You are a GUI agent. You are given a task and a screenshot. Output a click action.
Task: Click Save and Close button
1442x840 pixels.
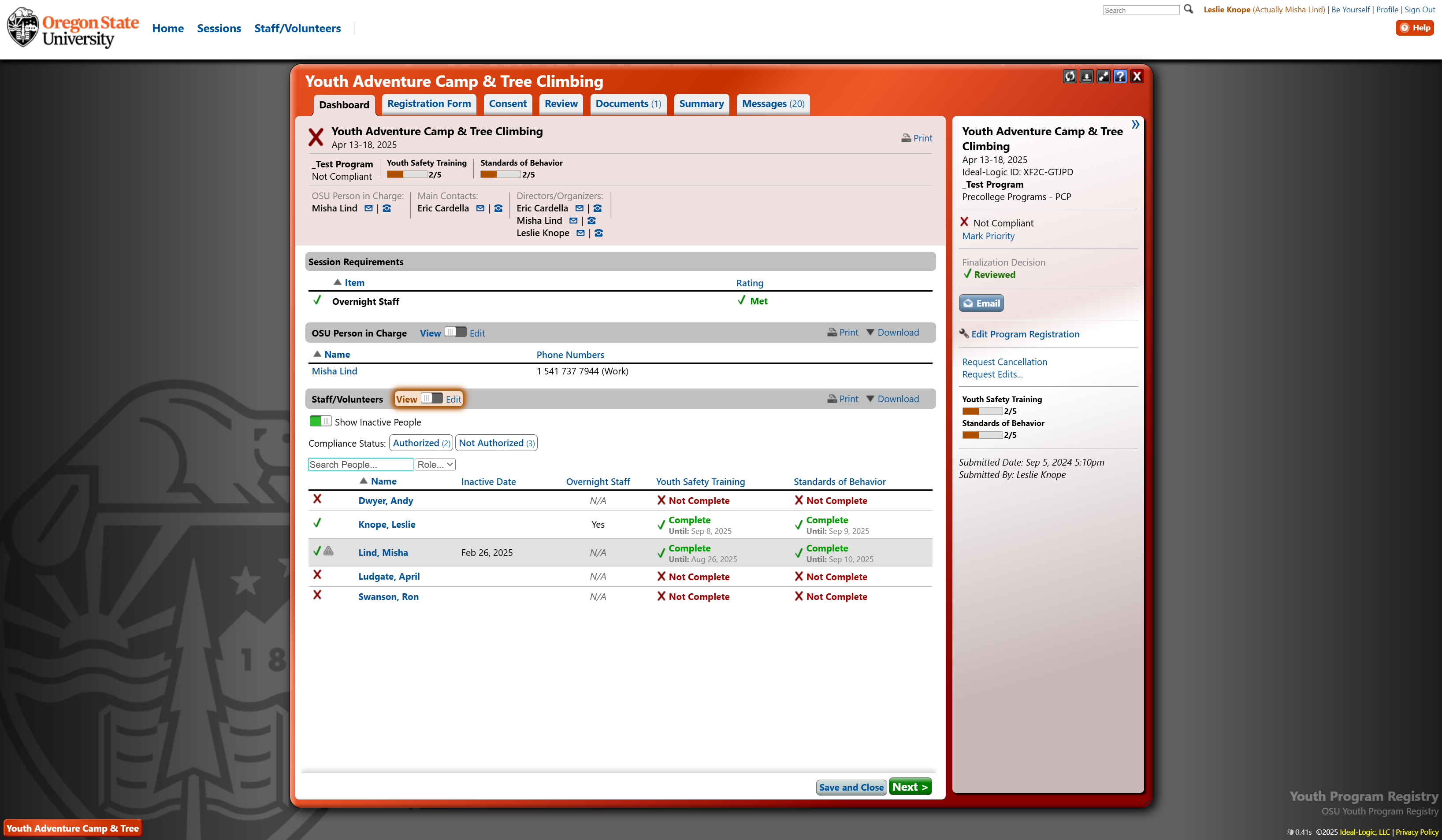(851, 788)
